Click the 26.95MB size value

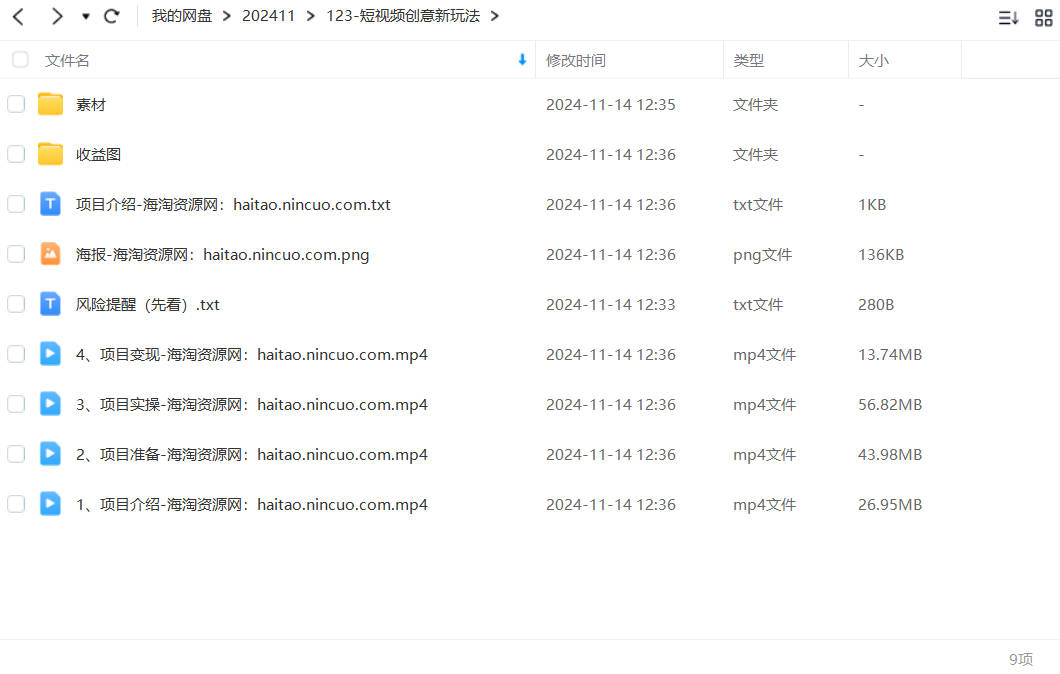[x=890, y=505]
